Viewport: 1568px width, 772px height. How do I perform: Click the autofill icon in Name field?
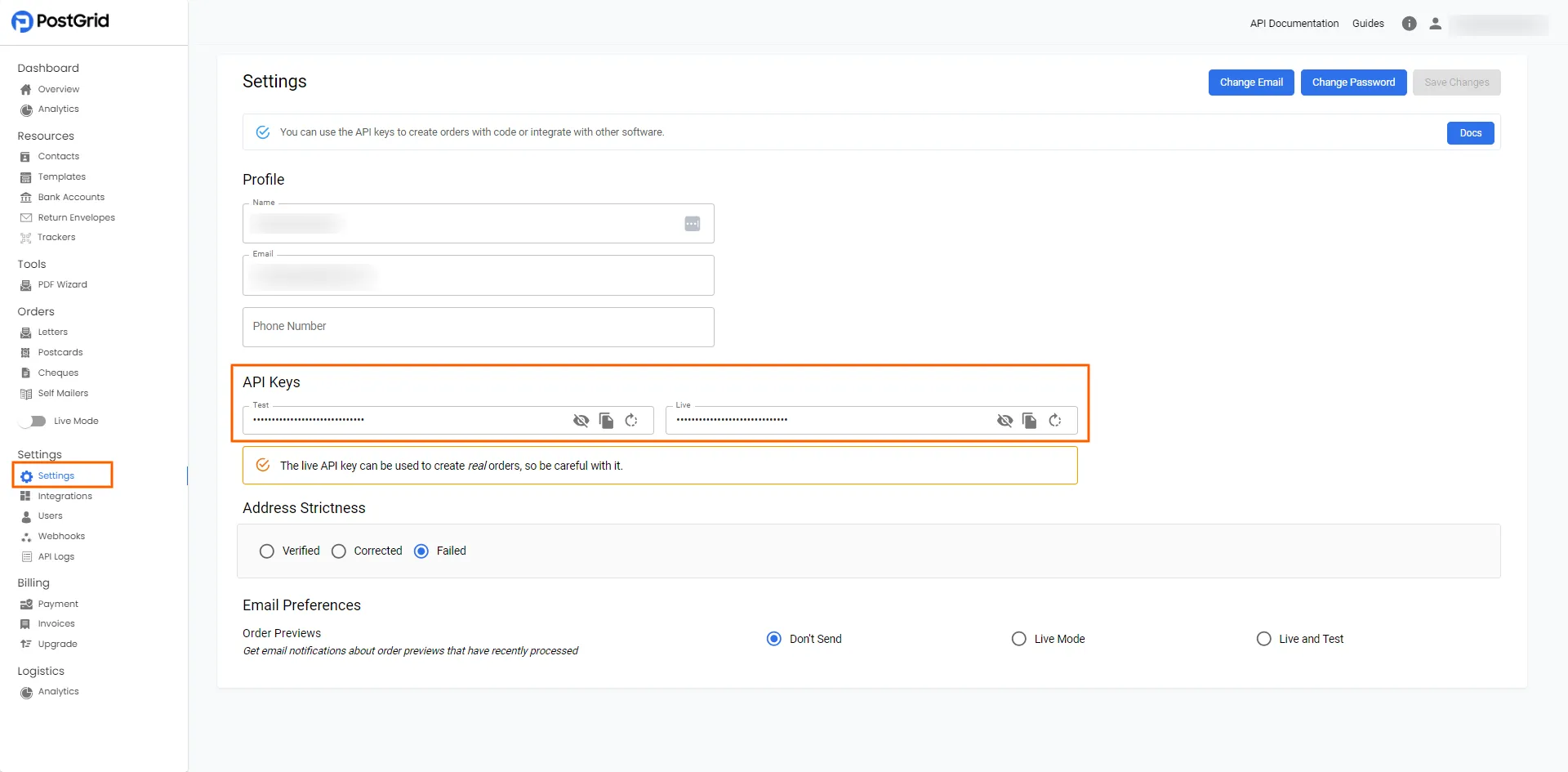[692, 224]
